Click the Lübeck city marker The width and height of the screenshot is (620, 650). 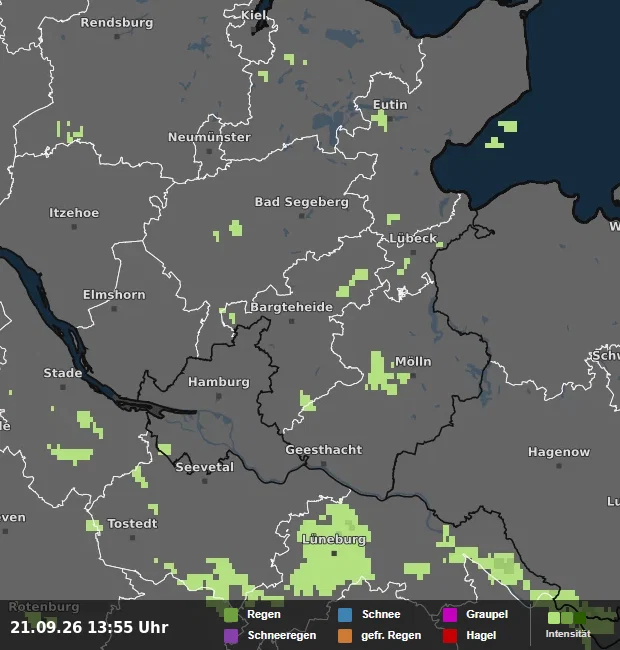coord(413,252)
